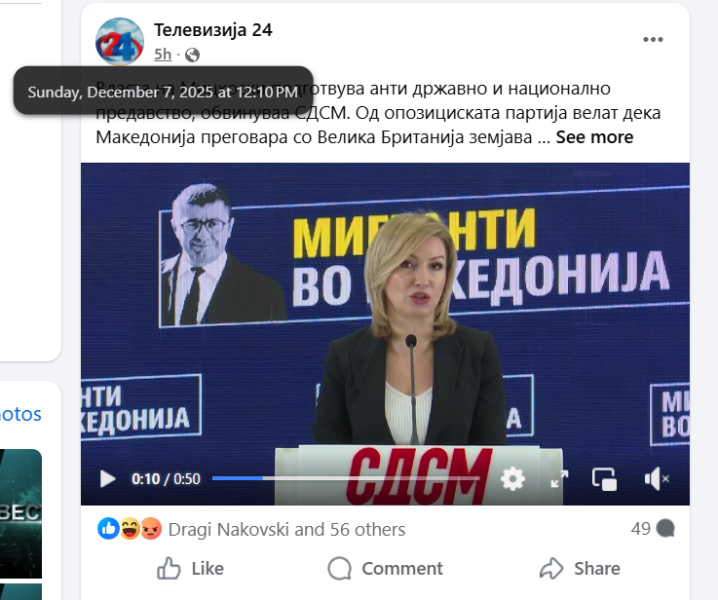Click the 5h post timestamp
Viewport: 718px width, 600px height.
point(163,55)
